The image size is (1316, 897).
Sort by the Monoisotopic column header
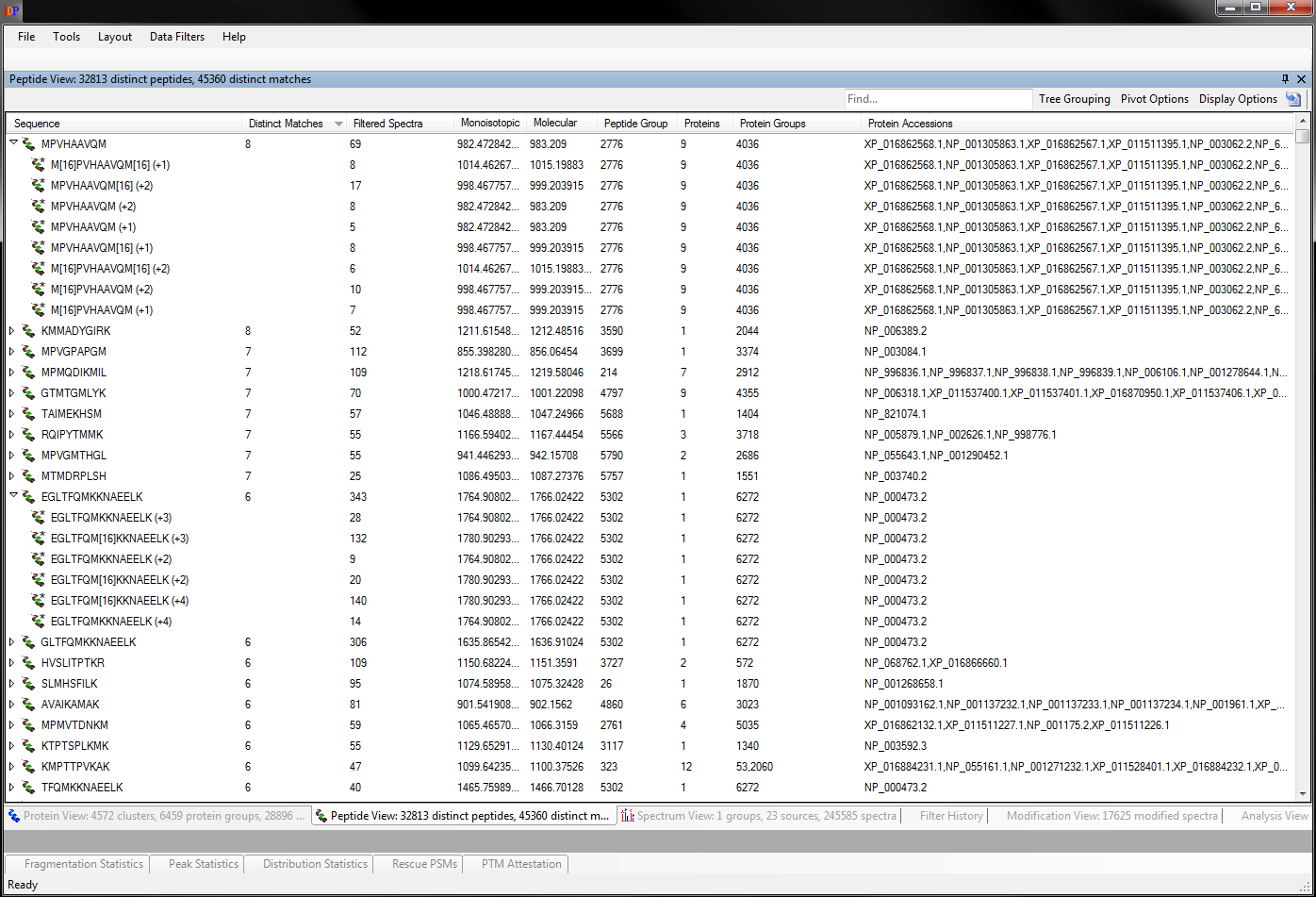point(490,124)
